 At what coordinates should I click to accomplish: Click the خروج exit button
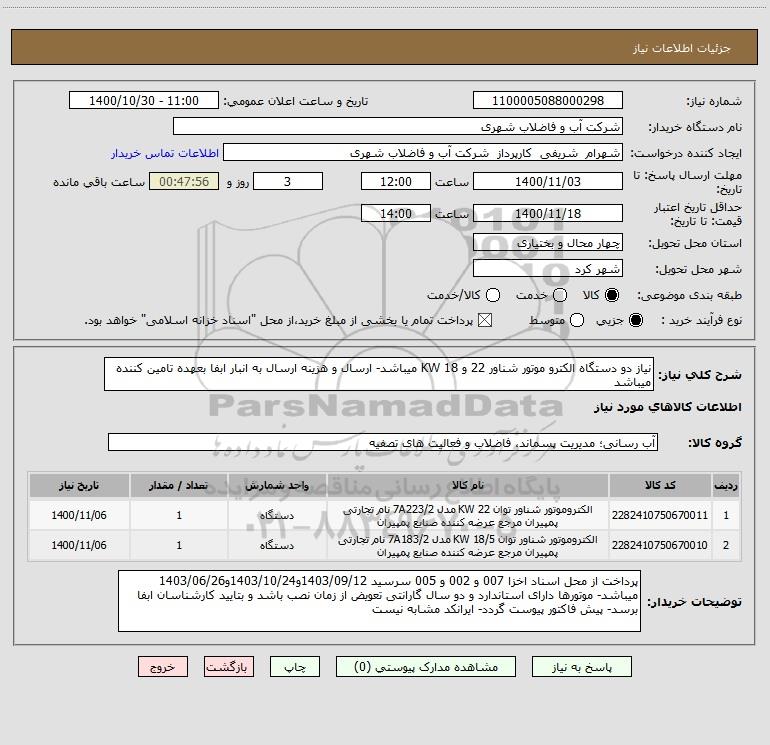click(x=163, y=667)
